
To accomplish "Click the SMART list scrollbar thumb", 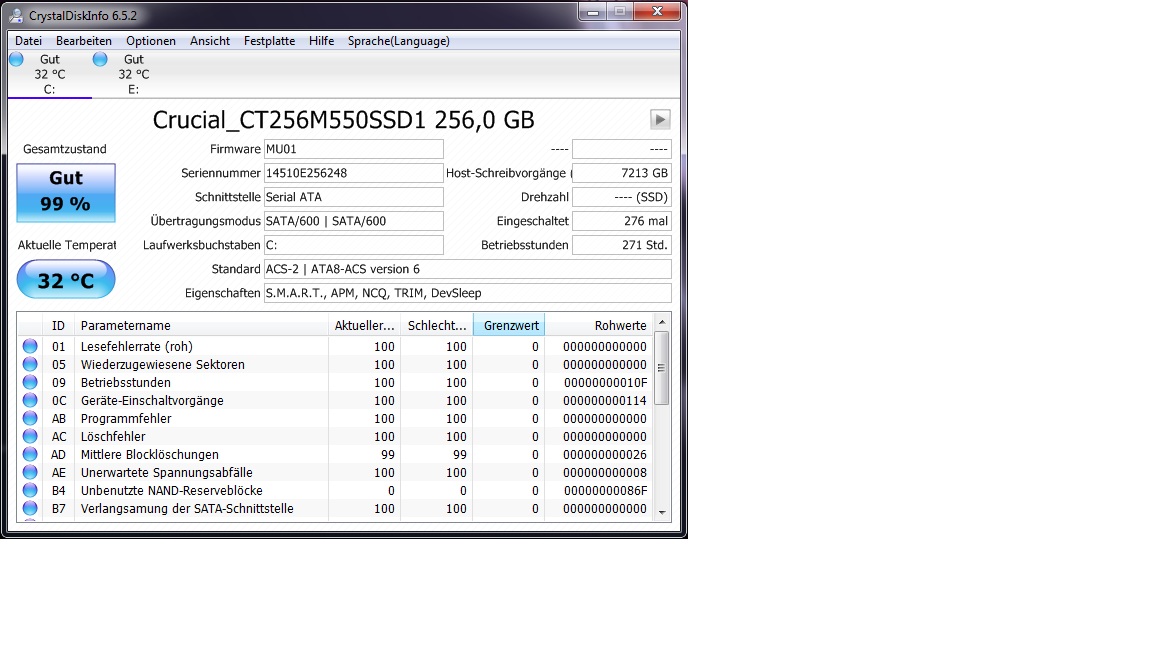I will (x=662, y=367).
